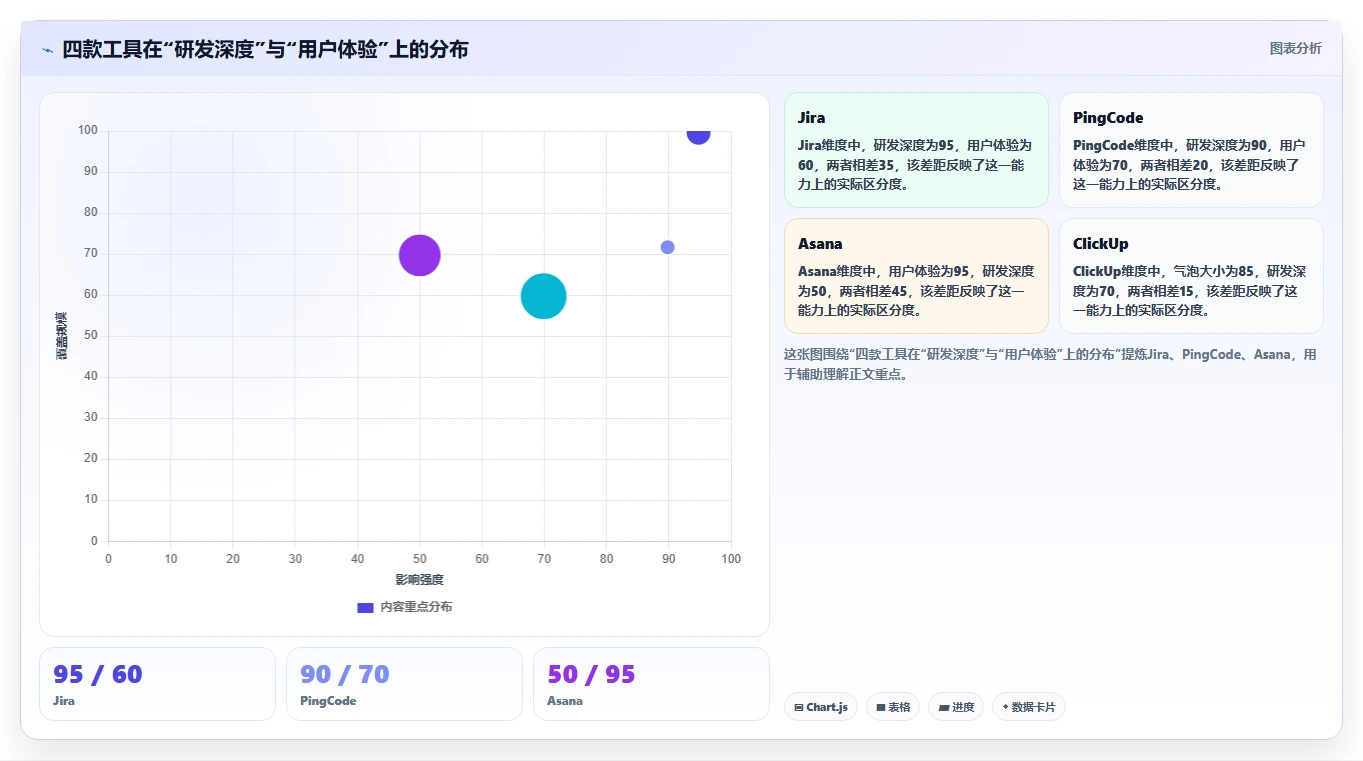Click the lightning icon beside the title
Screen dimensions: 1363x761
tap(47, 50)
